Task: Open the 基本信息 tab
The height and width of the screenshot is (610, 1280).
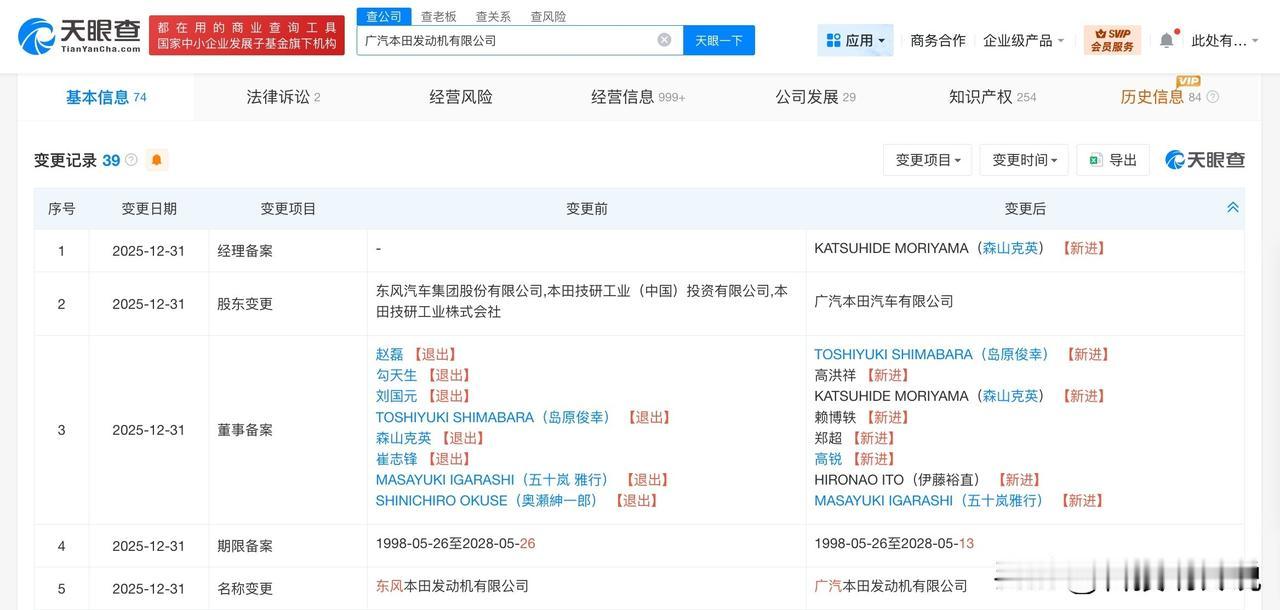Action: 106,97
